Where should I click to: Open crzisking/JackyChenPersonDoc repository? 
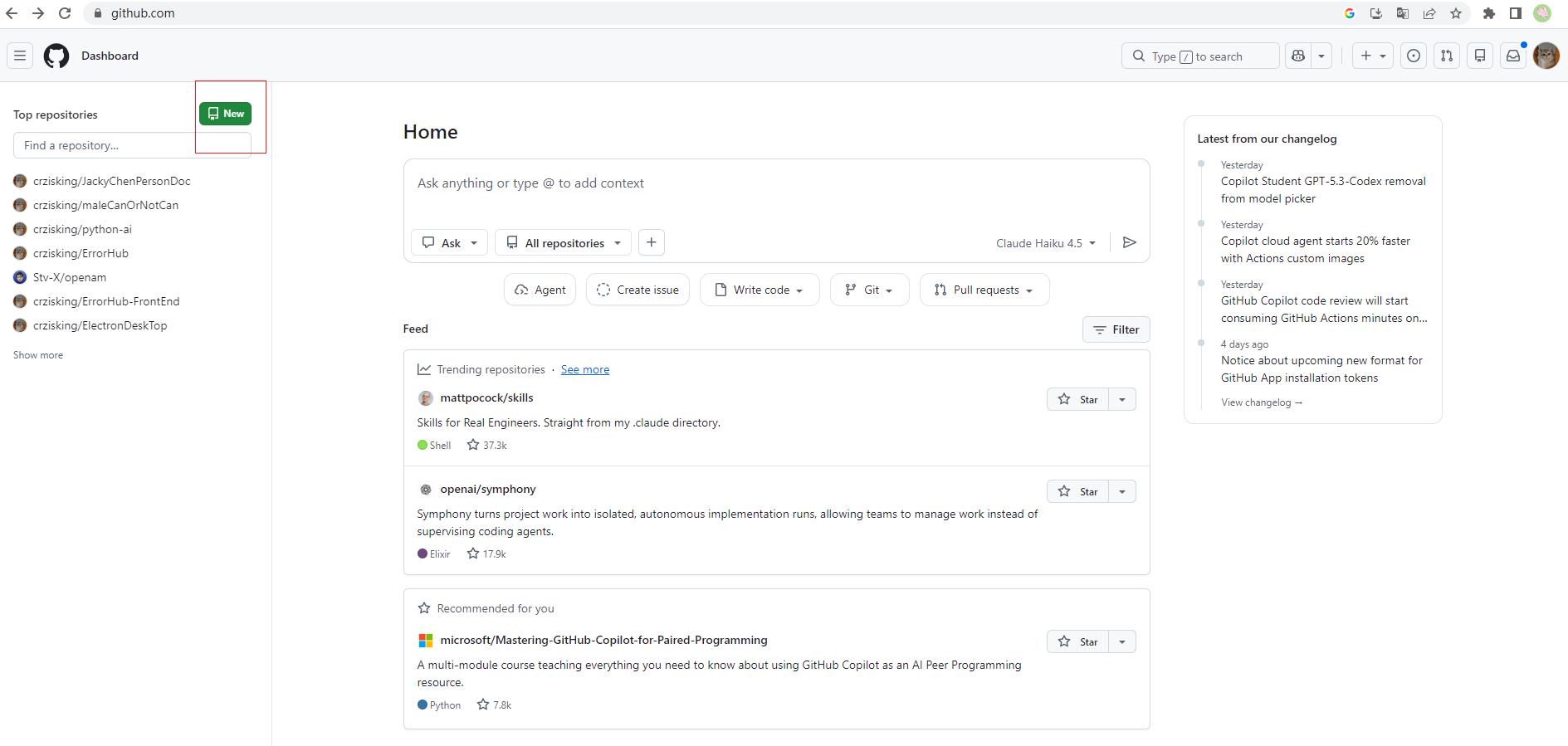pyautogui.click(x=111, y=181)
